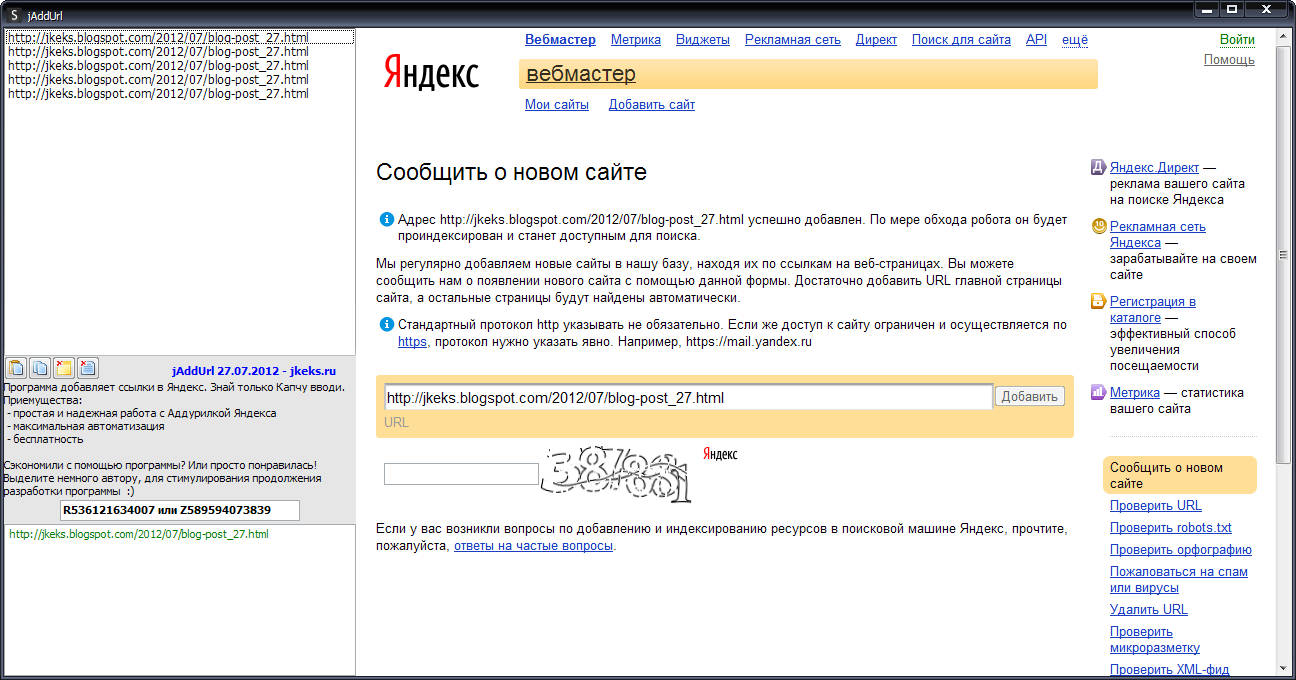
Task: Click the delete blue list icon
Action: 88,368
